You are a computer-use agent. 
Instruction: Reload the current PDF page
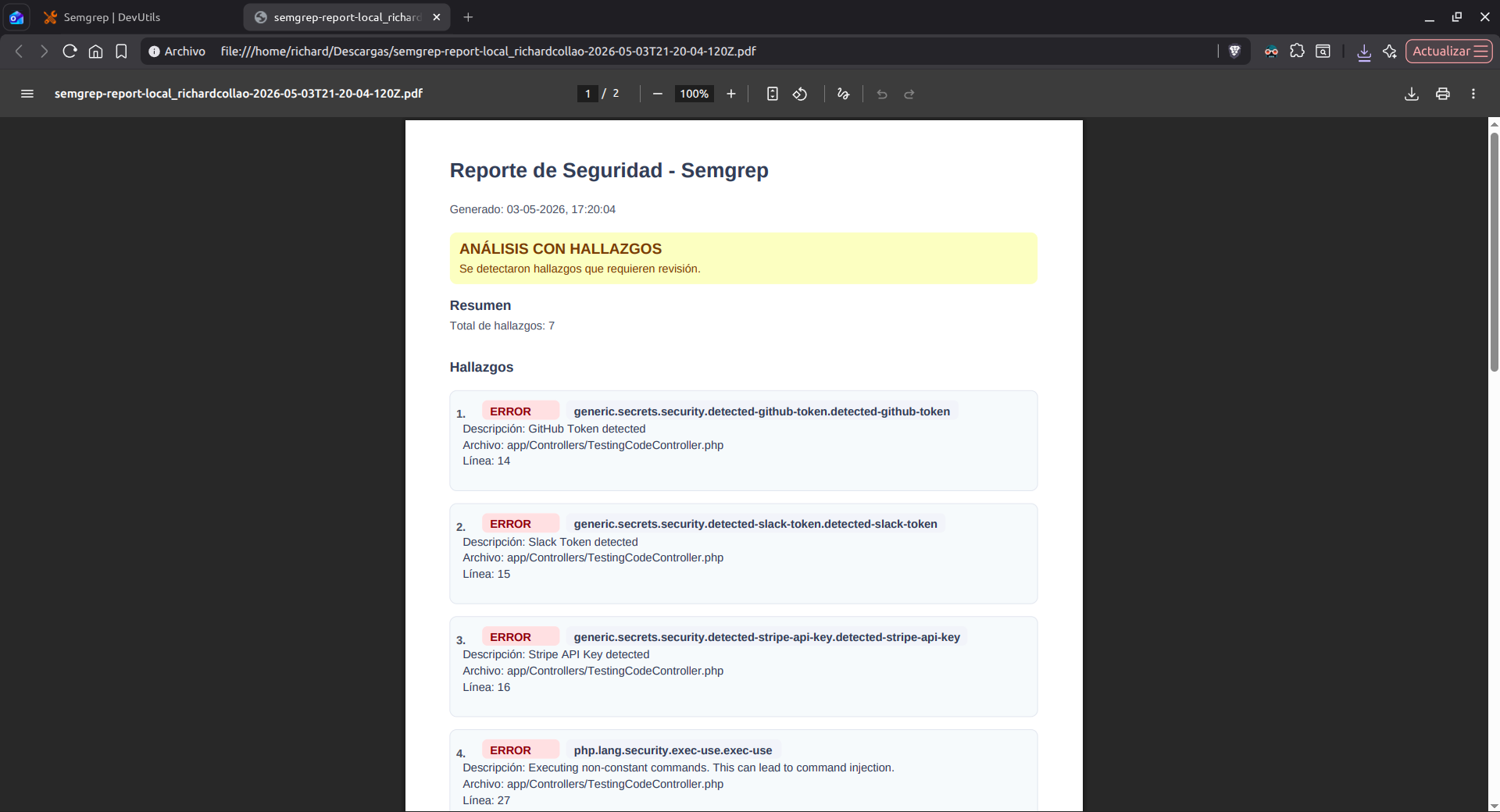tap(70, 51)
